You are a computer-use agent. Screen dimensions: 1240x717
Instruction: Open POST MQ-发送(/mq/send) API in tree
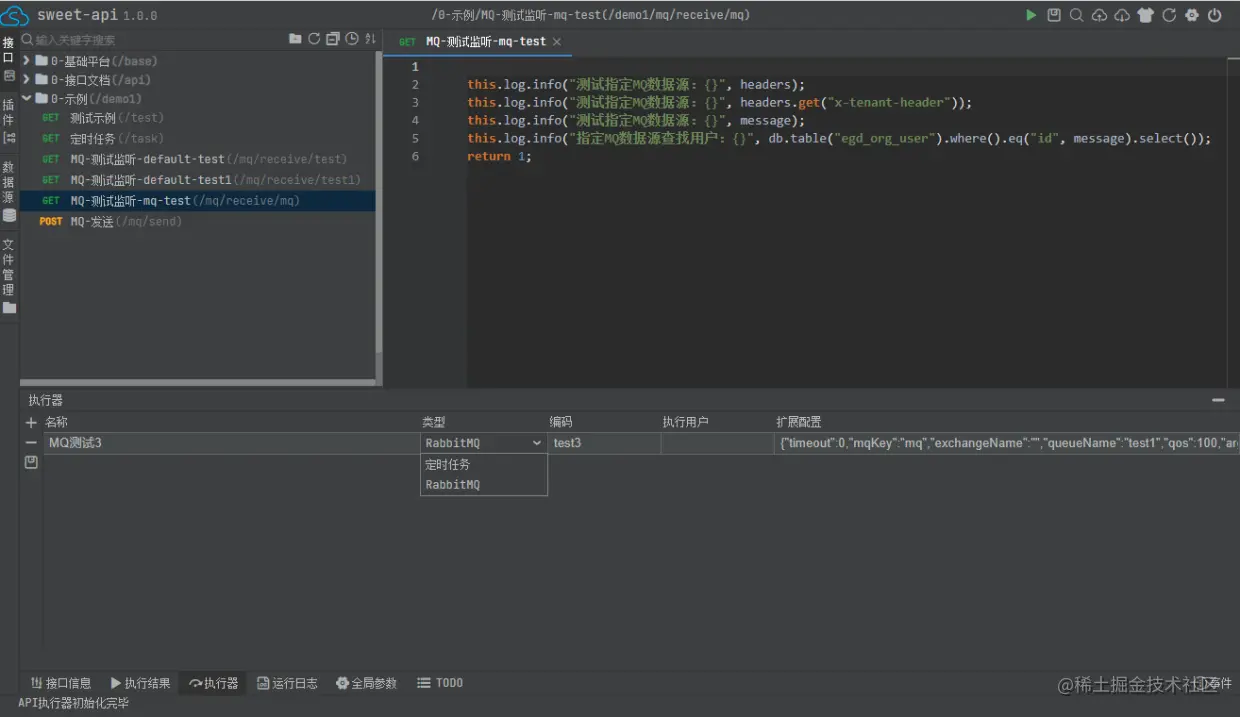198,222
